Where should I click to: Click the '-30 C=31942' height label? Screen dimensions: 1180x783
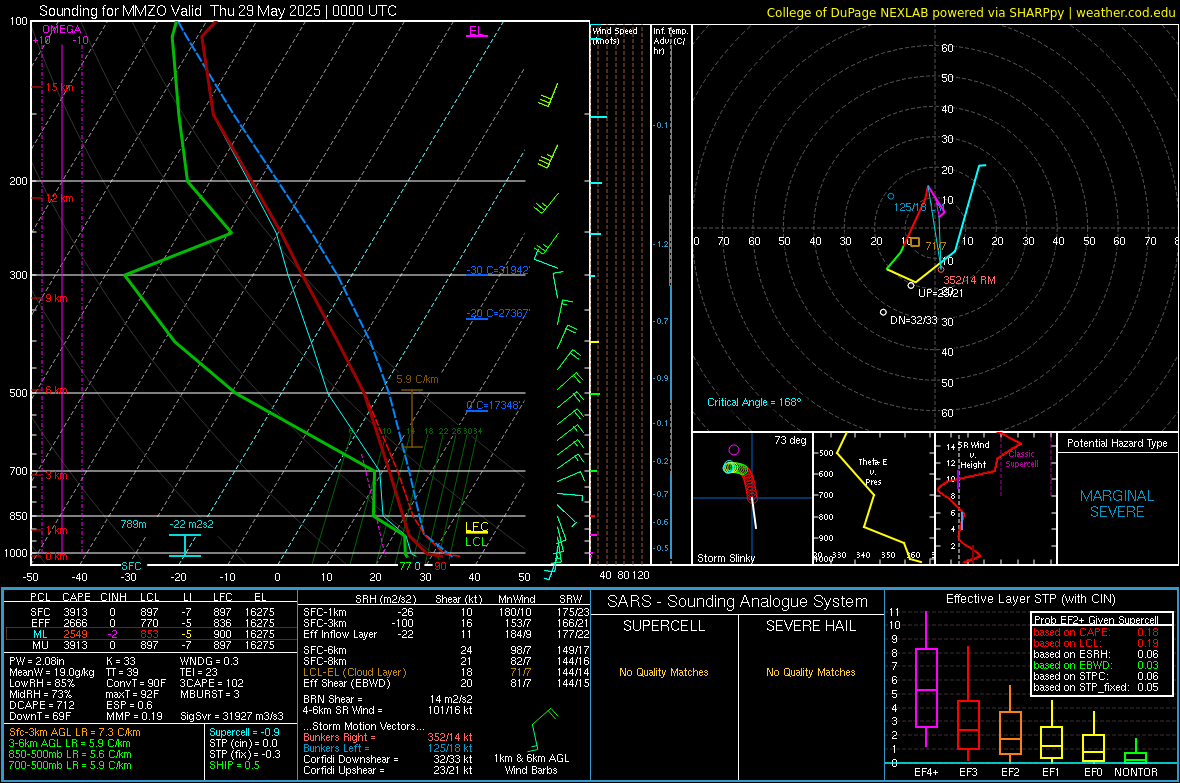tap(498, 270)
